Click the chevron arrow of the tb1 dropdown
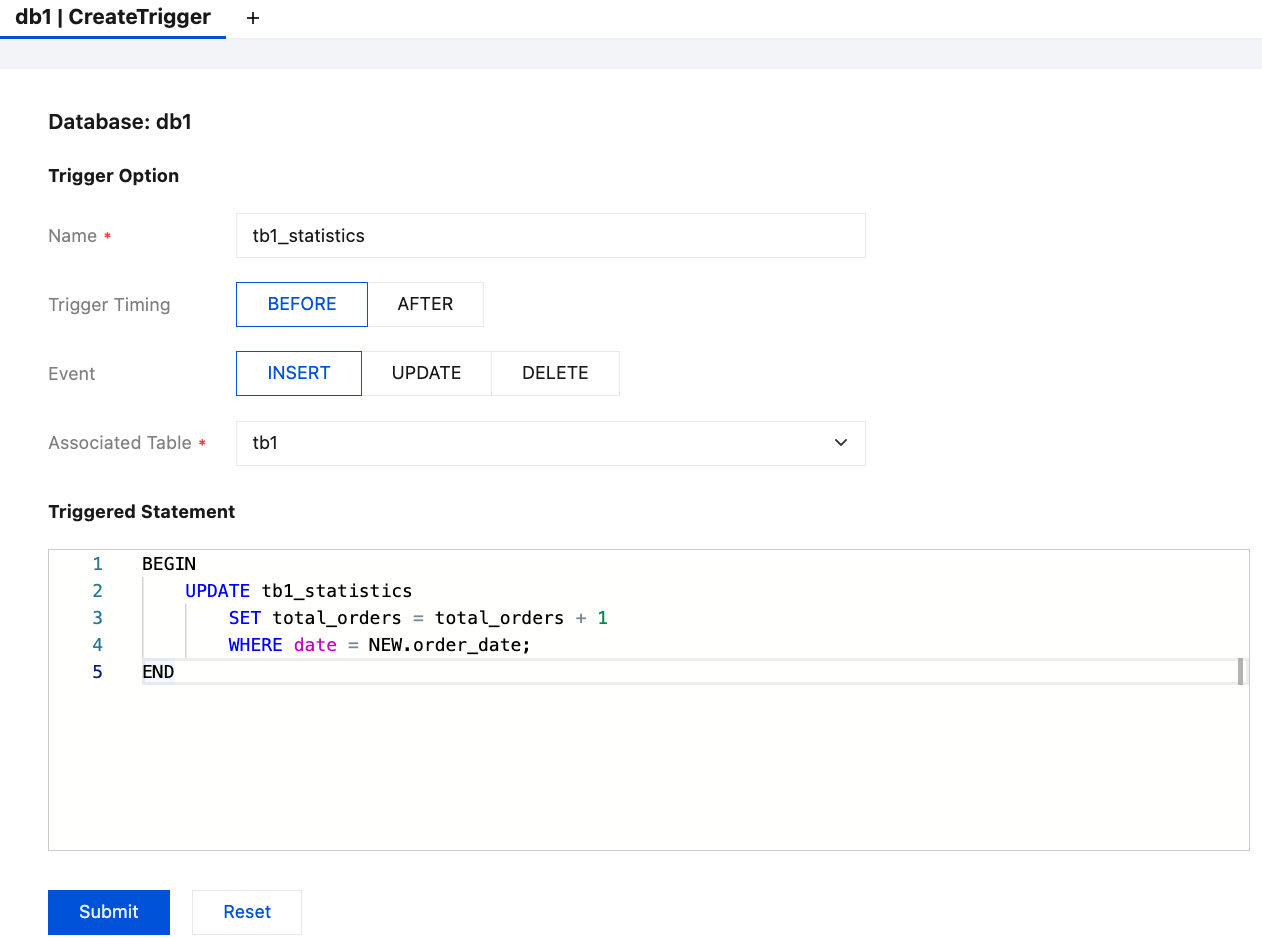Screen dimensions: 1262x938 (841, 443)
